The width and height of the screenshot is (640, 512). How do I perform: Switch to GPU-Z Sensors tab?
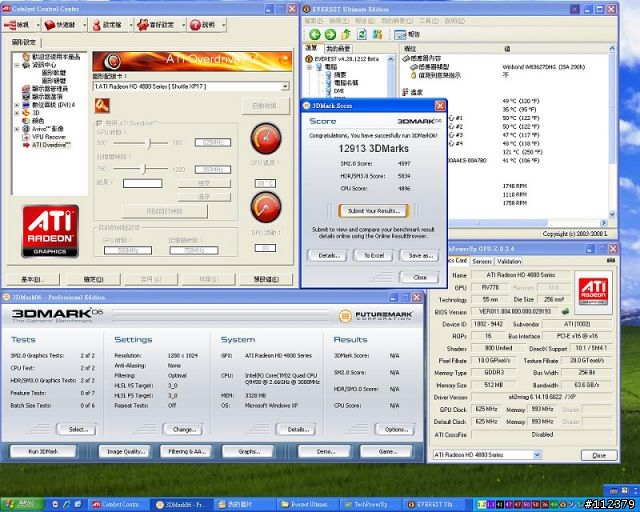tap(482, 261)
